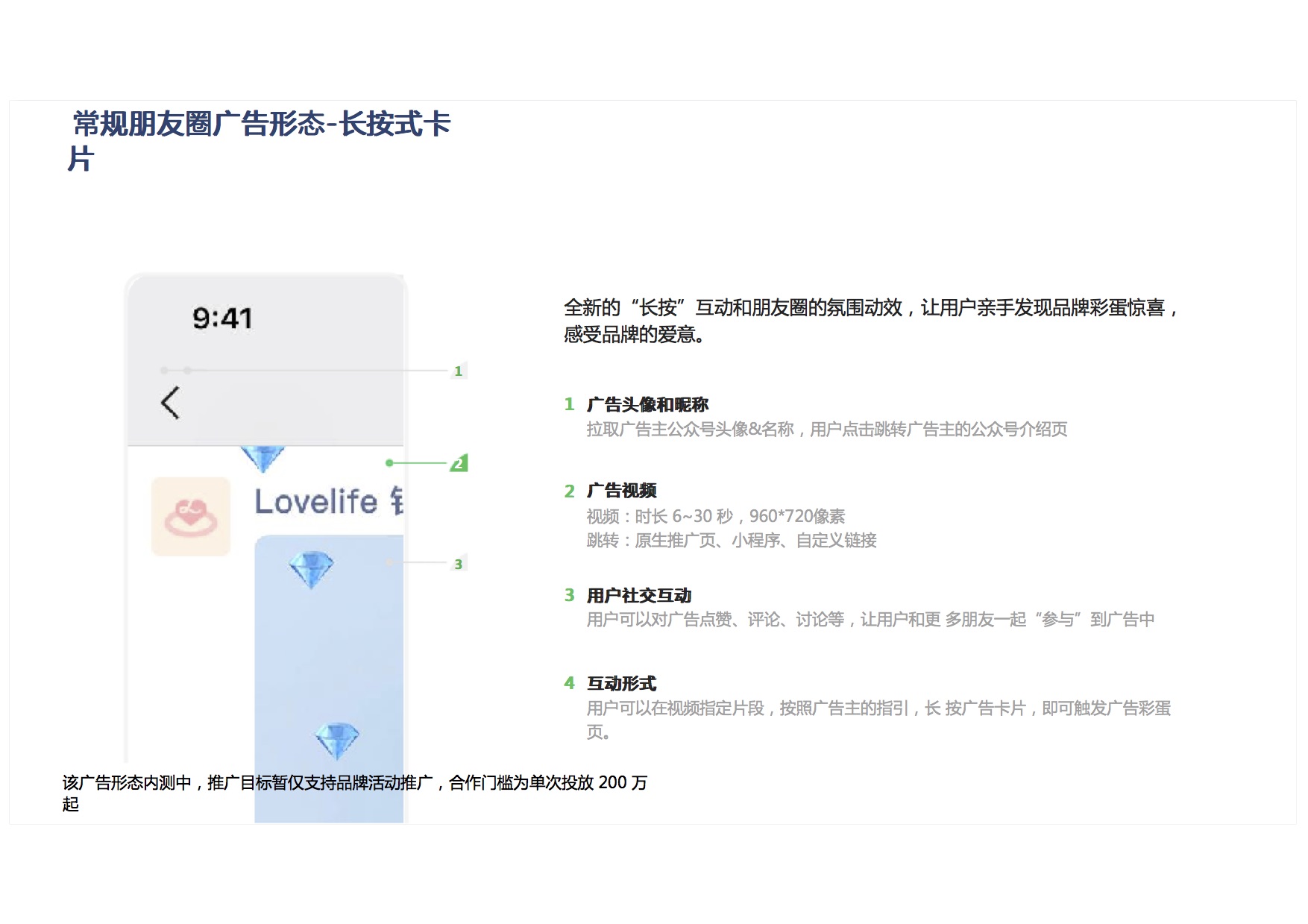Click the diamond at top of blue video card

(311, 569)
